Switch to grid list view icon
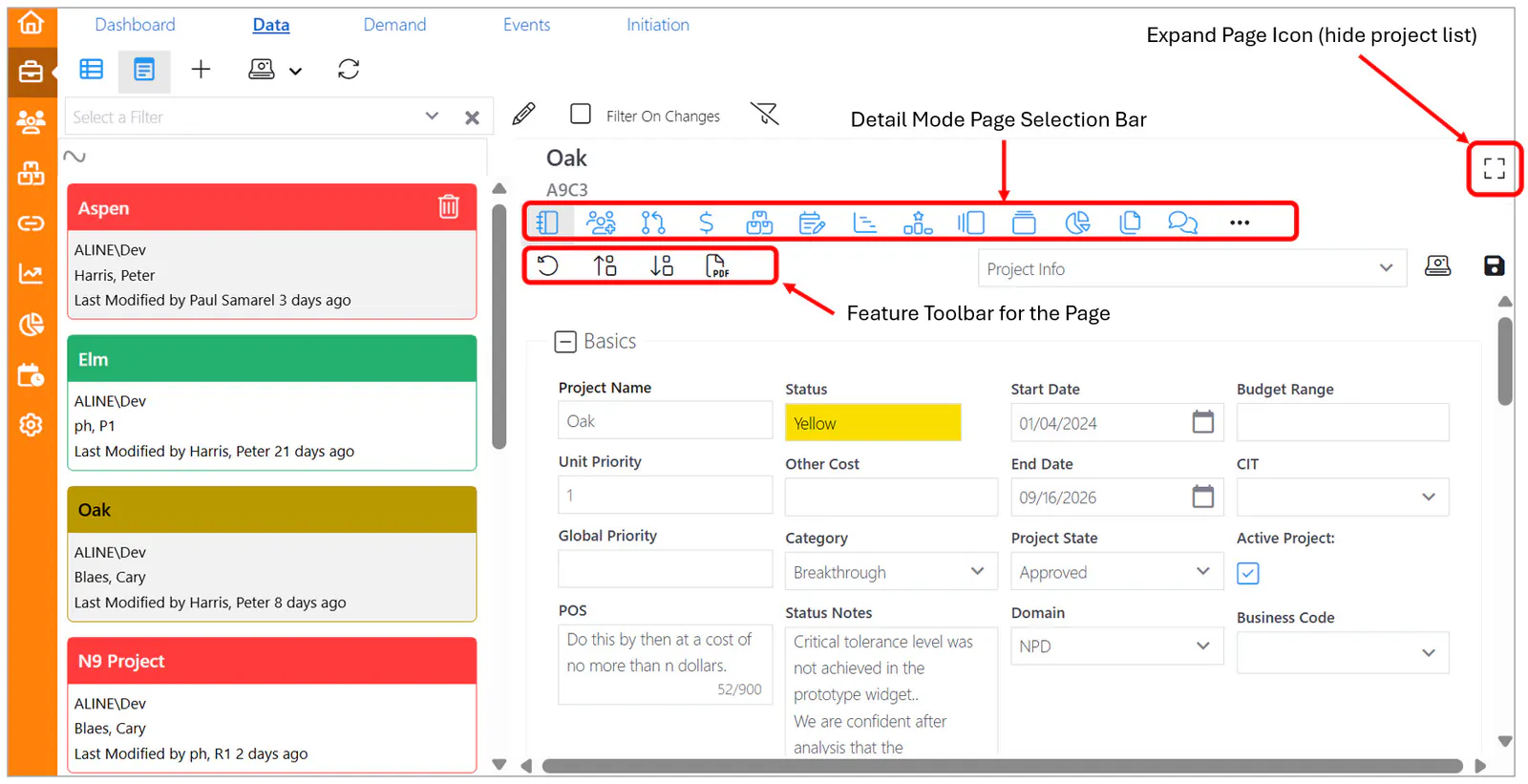This screenshot has width=1528, height=784. point(92,69)
